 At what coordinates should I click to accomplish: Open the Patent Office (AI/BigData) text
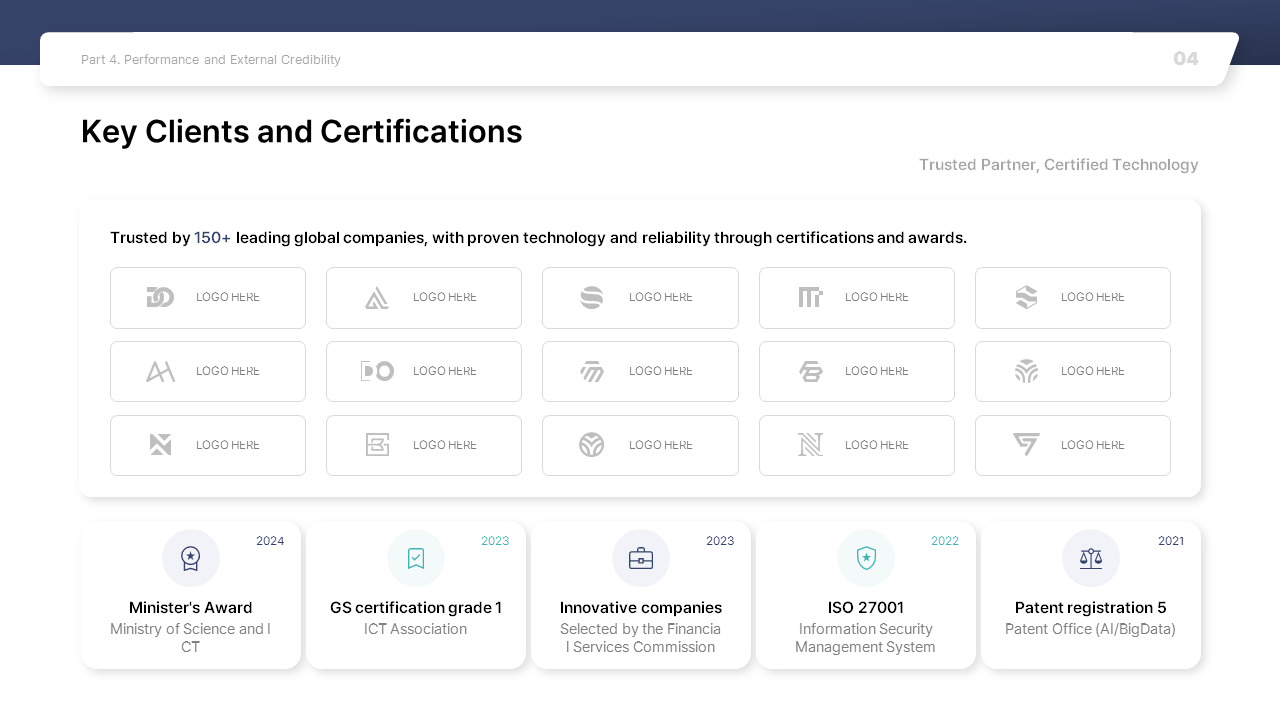point(1091,629)
